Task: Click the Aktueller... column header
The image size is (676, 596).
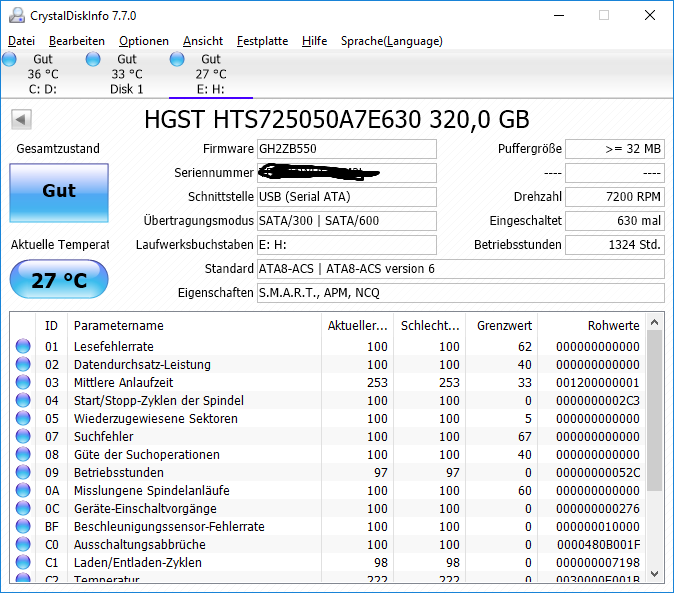Action: [x=357, y=326]
